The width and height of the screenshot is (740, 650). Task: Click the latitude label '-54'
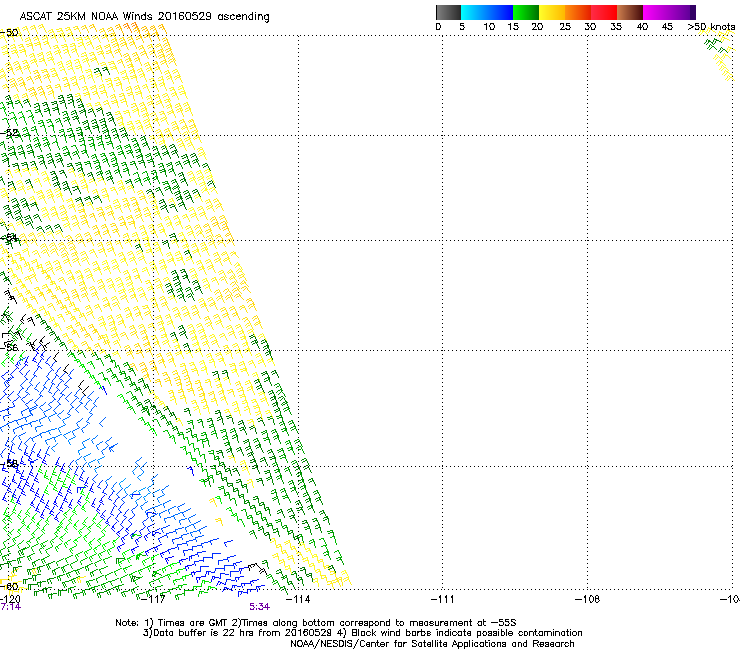tap(9, 238)
